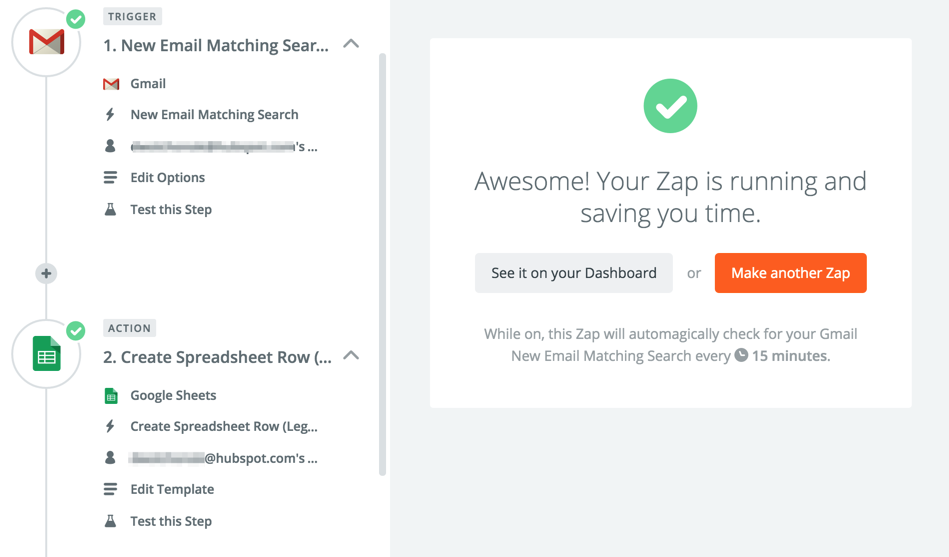Collapse the Create Spreadsheet Row action step
The image size is (949, 557).
351,357
